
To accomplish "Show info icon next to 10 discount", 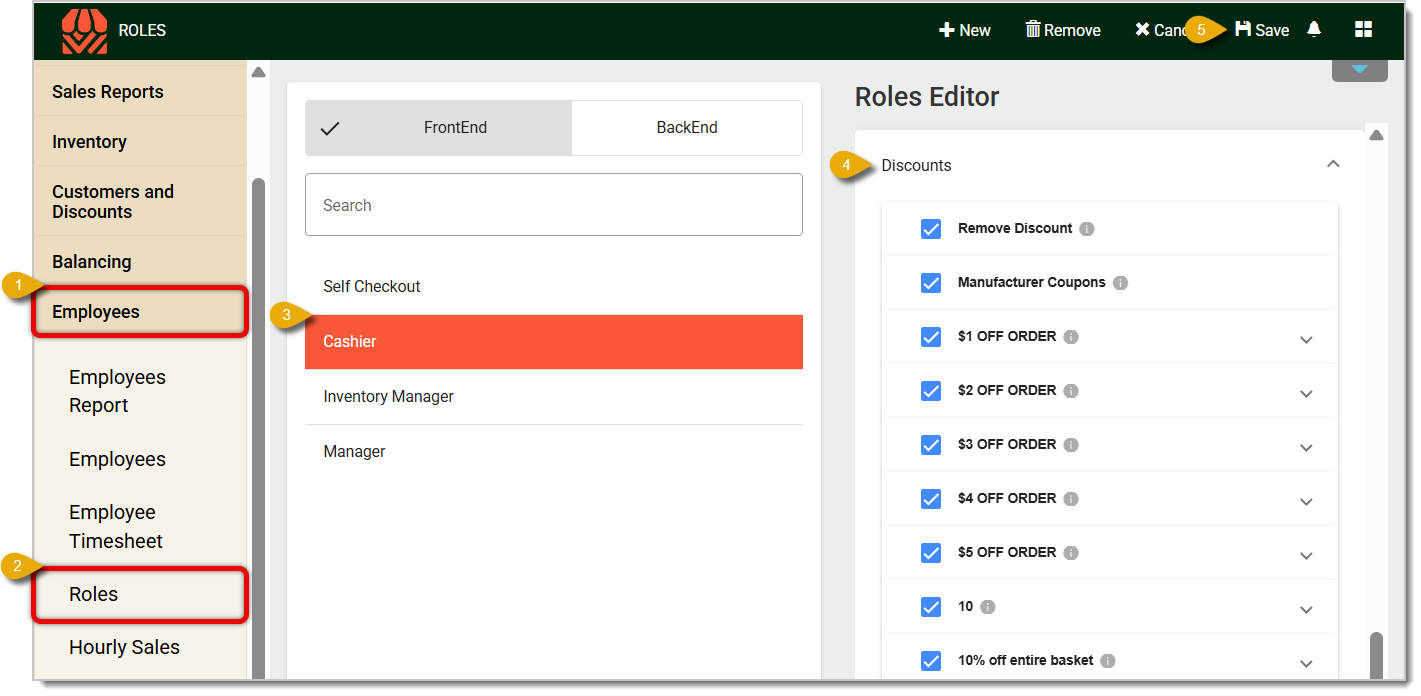I will tap(988, 607).
